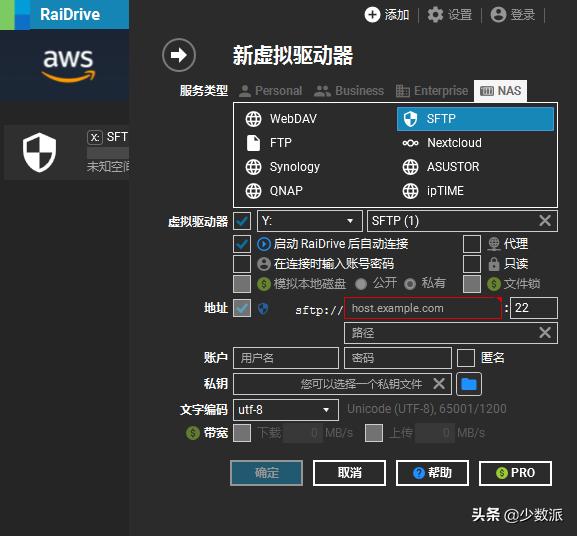Select the 私有 radio button
The width and height of the screenshot is (577, 536).
coord(410,284)
